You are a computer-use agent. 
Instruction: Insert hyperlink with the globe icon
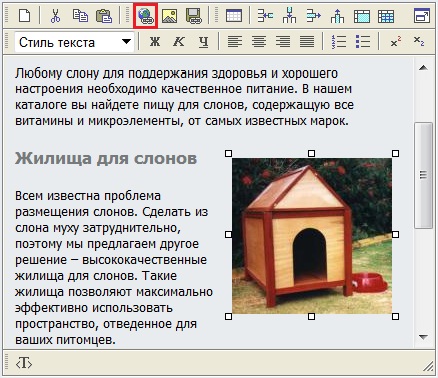(x=145, y=15)
